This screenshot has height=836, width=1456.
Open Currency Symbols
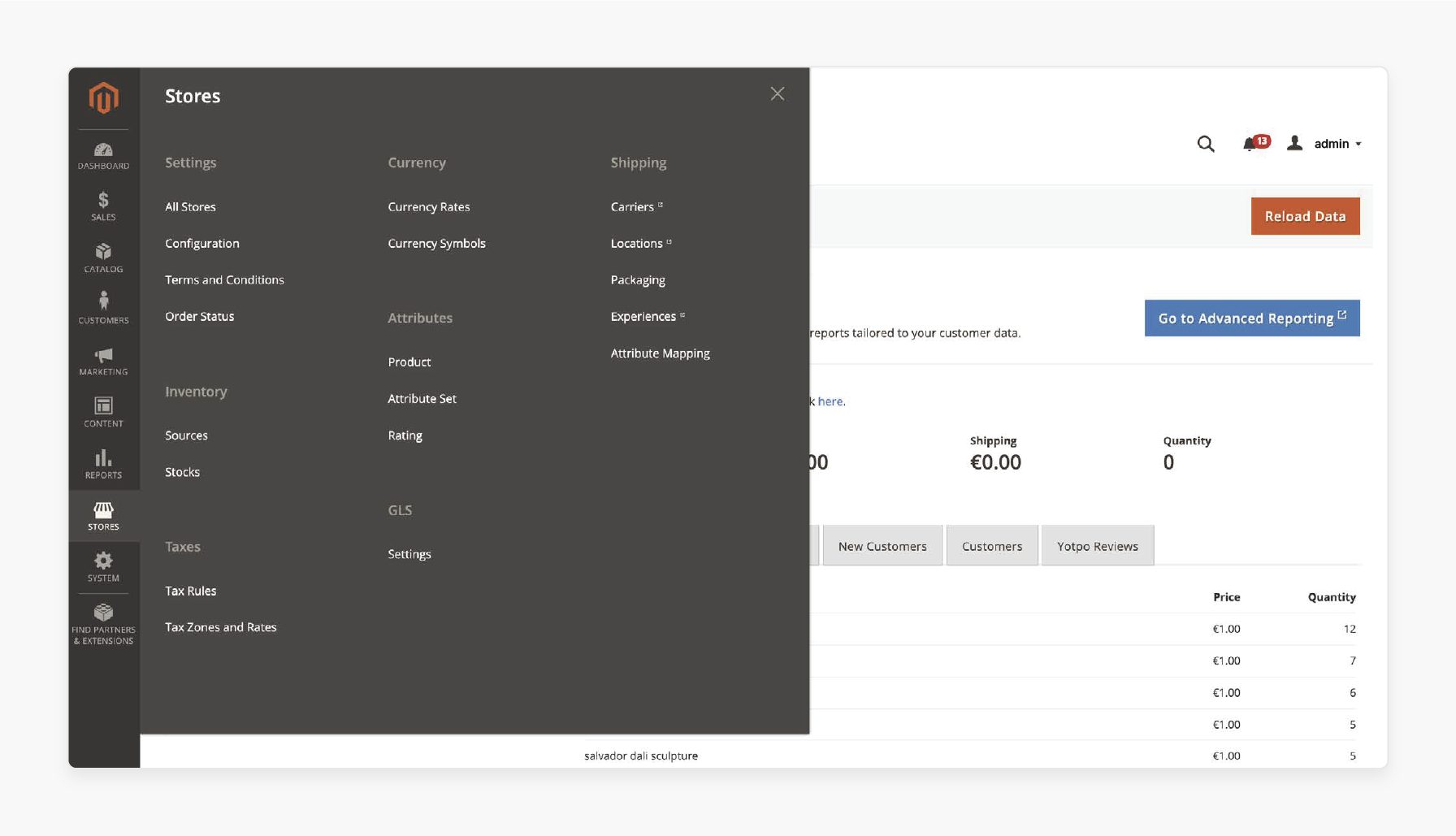click(x=436, y=243)
